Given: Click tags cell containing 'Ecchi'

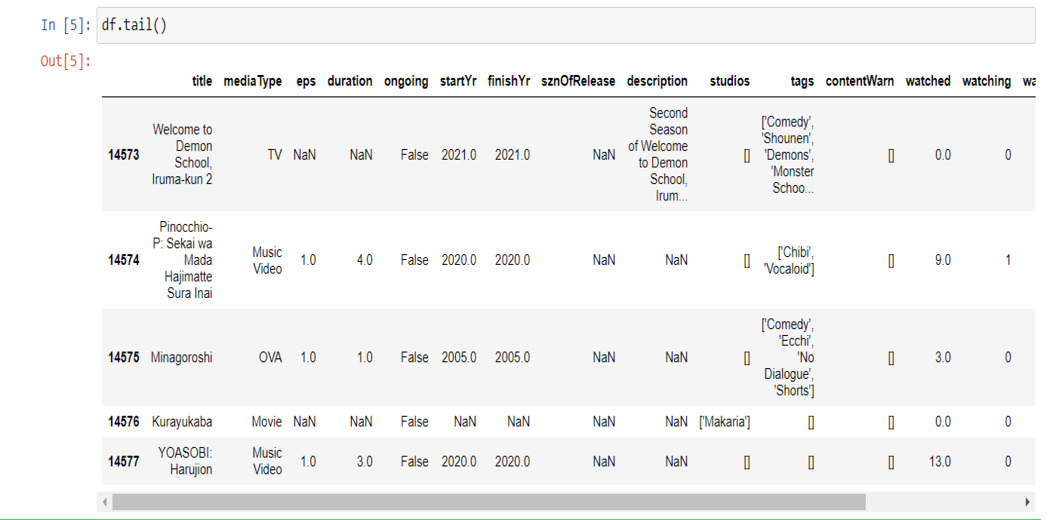Looking at the screenshot, I should (788, 357).
